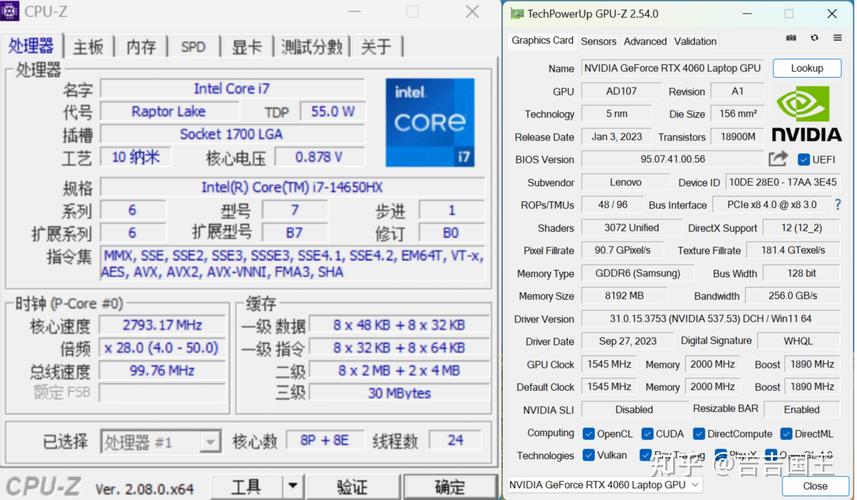Click the Socket 1700 LGA value
857x500 pixels.
[232, 134]
